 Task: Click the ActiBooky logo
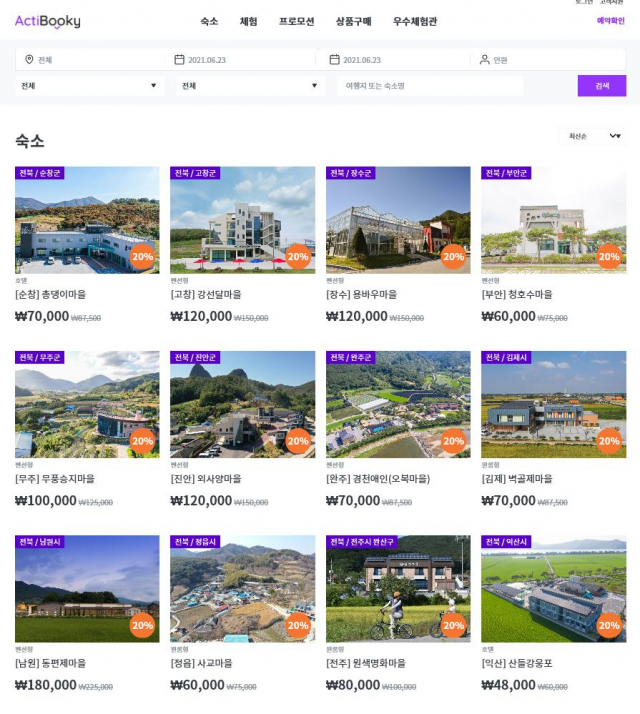[47, 21]
